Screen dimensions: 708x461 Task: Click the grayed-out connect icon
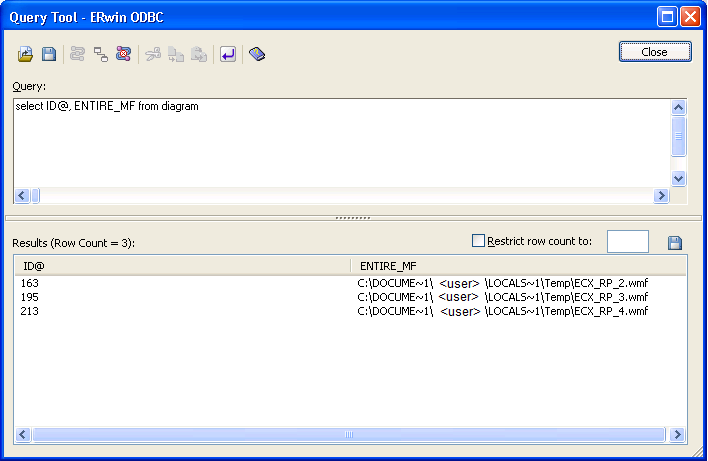(78, 54)
